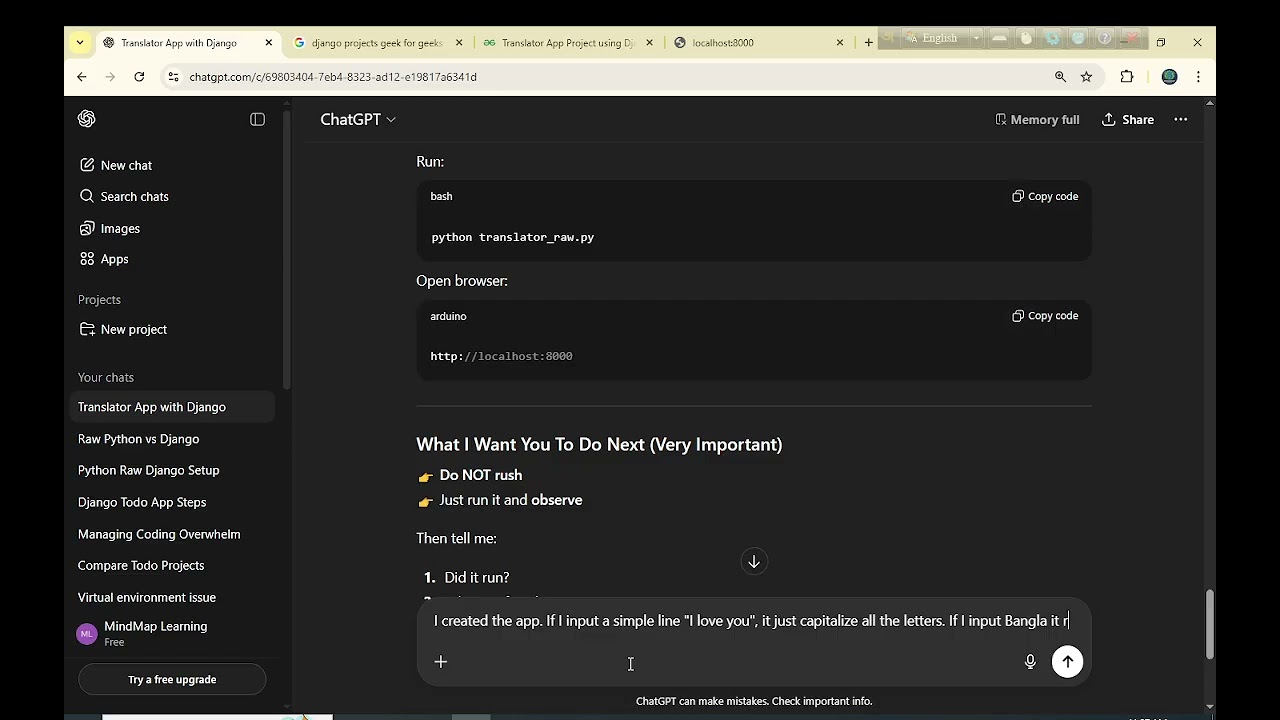1280x720 pixels.
Task: Copy code from the bash block
Action: [x=1045, y=196]
